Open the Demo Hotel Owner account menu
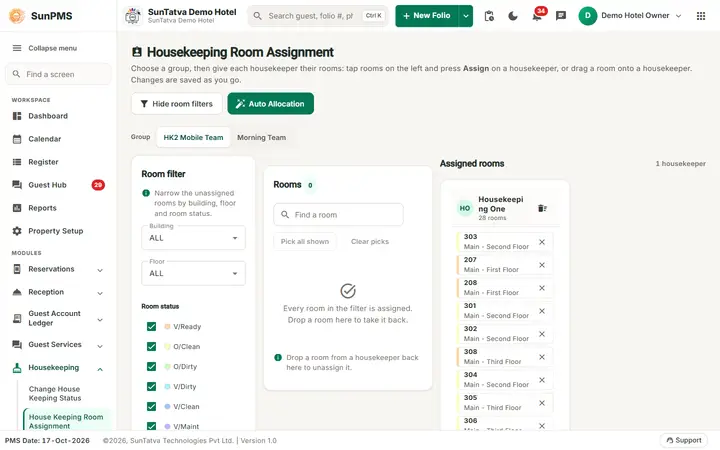 click(630, 16)
